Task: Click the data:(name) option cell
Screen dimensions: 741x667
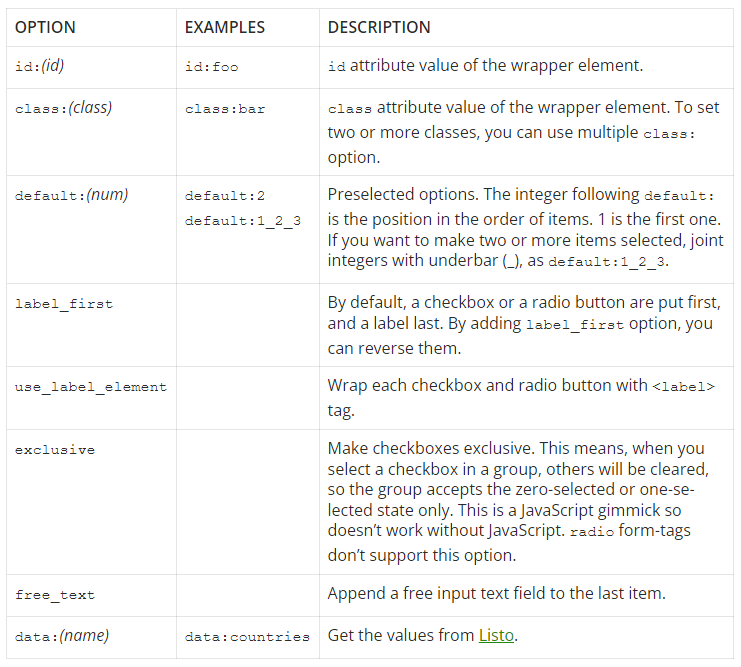Action: pos(62,635)
